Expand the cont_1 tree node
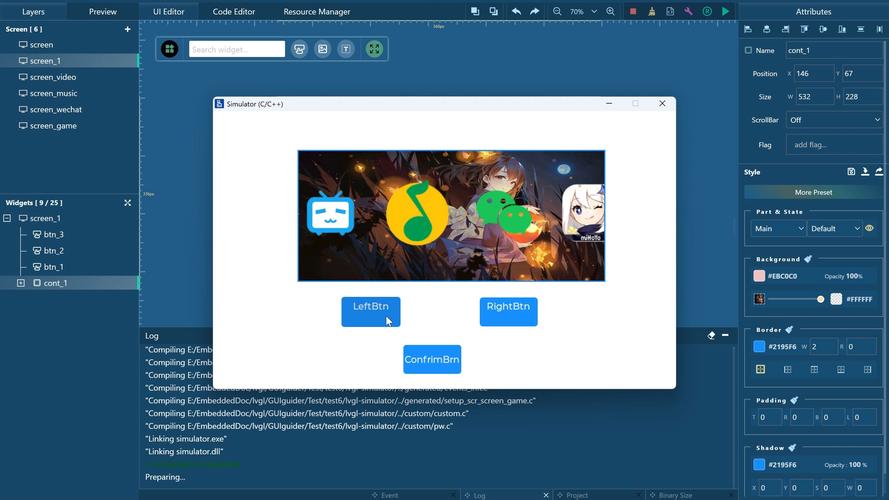 pyautogui.click(x=21, y=283)
